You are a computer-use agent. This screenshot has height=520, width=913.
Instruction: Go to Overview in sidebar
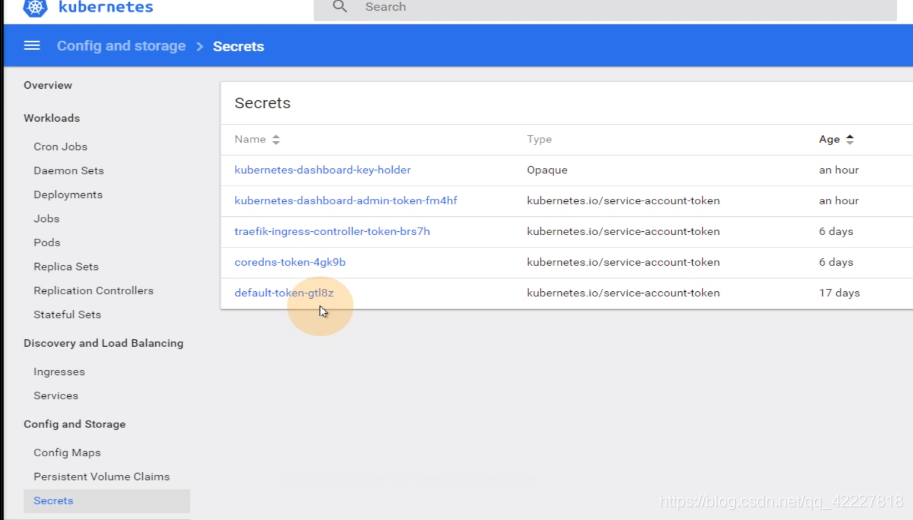pos(48,86)
